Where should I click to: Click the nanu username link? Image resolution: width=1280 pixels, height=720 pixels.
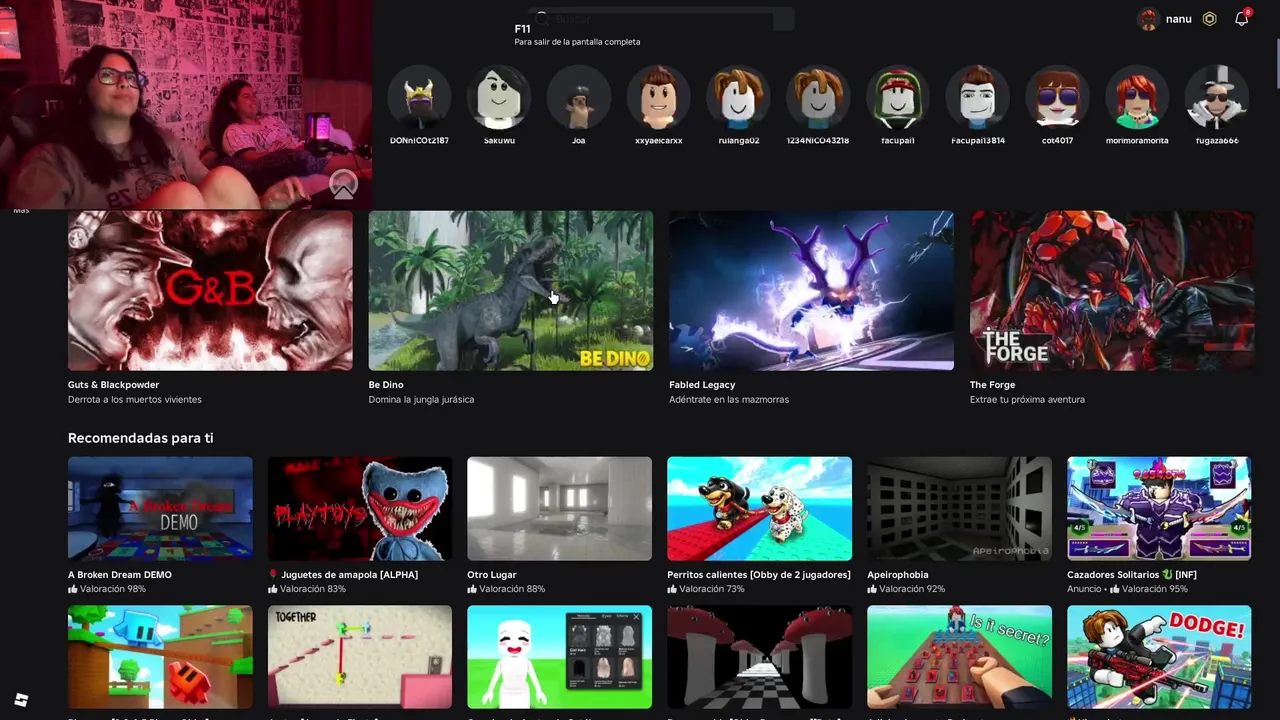click(x=1178, y=19)
